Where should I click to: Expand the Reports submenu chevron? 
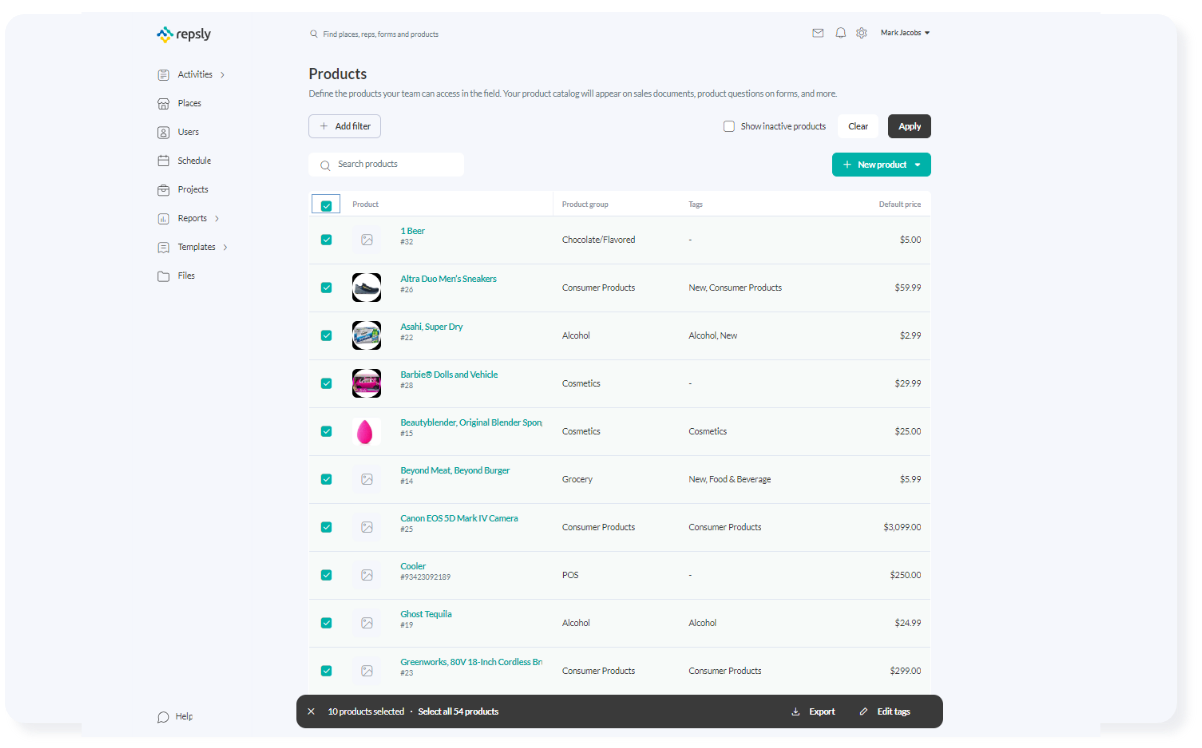coord(217,219)
